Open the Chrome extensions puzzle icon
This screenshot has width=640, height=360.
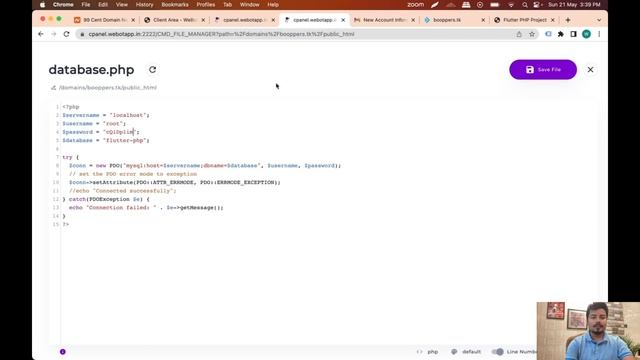(560, 34)
